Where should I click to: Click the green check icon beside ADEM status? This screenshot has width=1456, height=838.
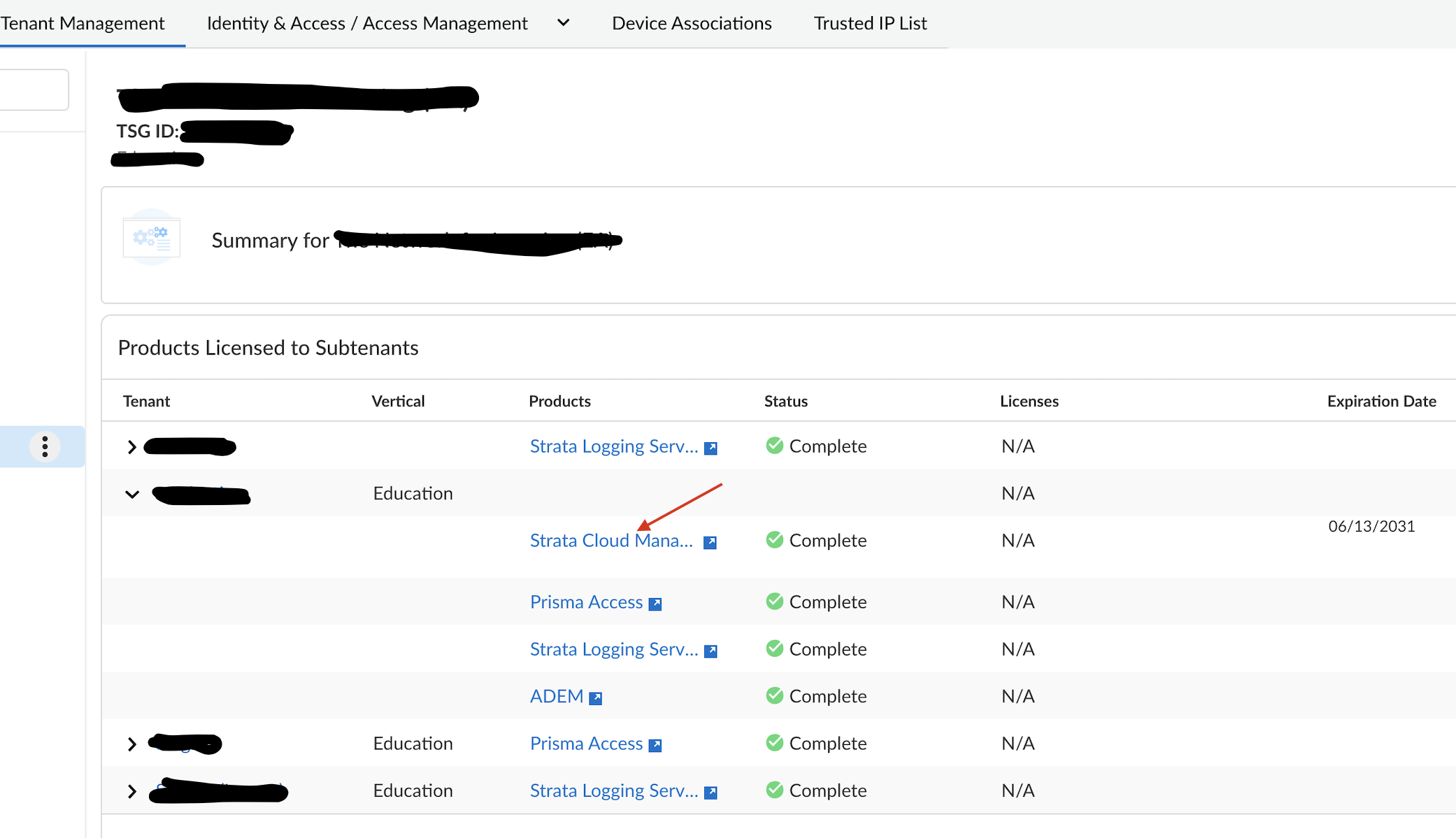pos(774,695)
